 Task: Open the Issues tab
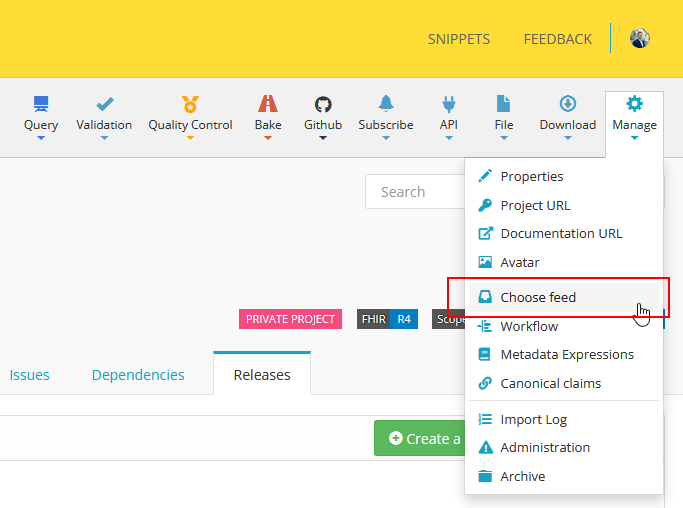tap(29, 375)
